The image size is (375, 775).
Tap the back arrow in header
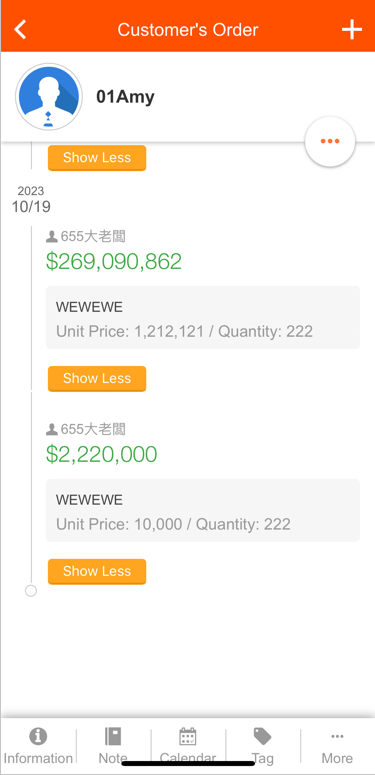20,29
